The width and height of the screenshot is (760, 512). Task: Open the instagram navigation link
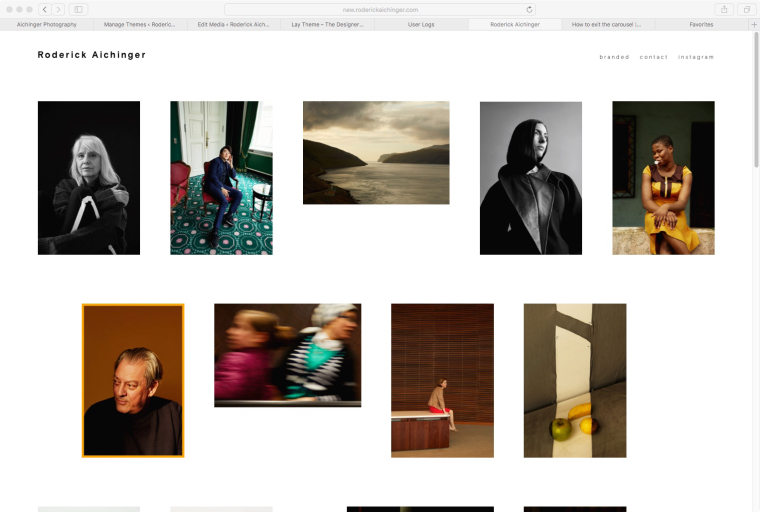696,57
